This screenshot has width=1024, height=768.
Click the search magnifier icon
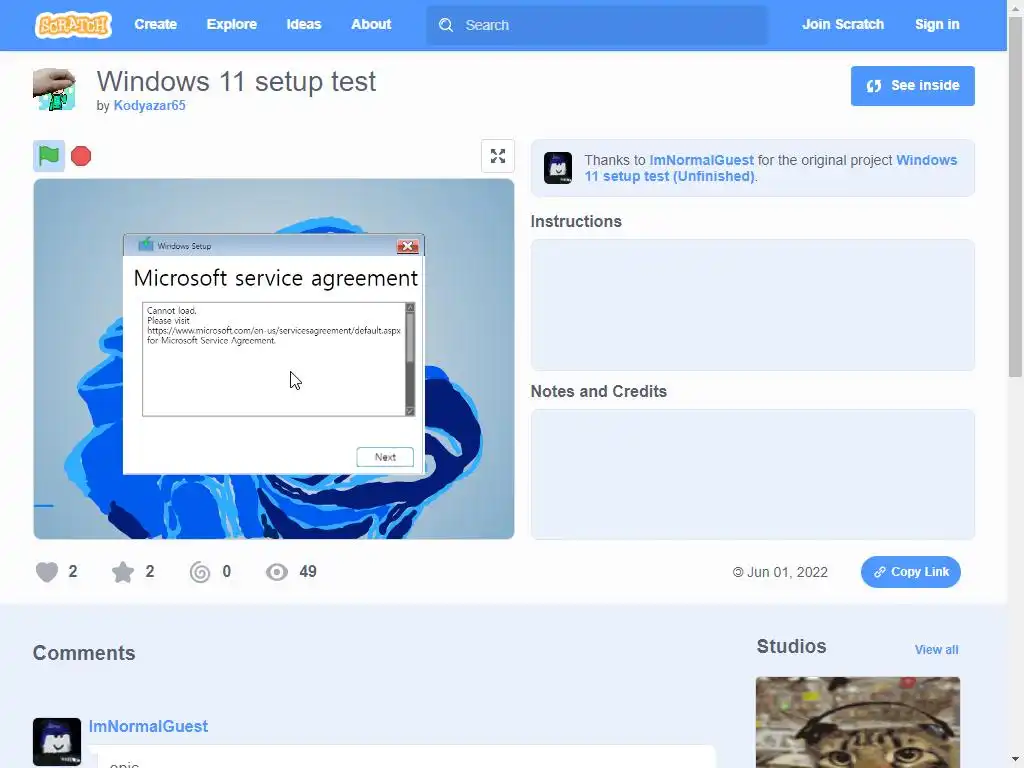[446, 25]
